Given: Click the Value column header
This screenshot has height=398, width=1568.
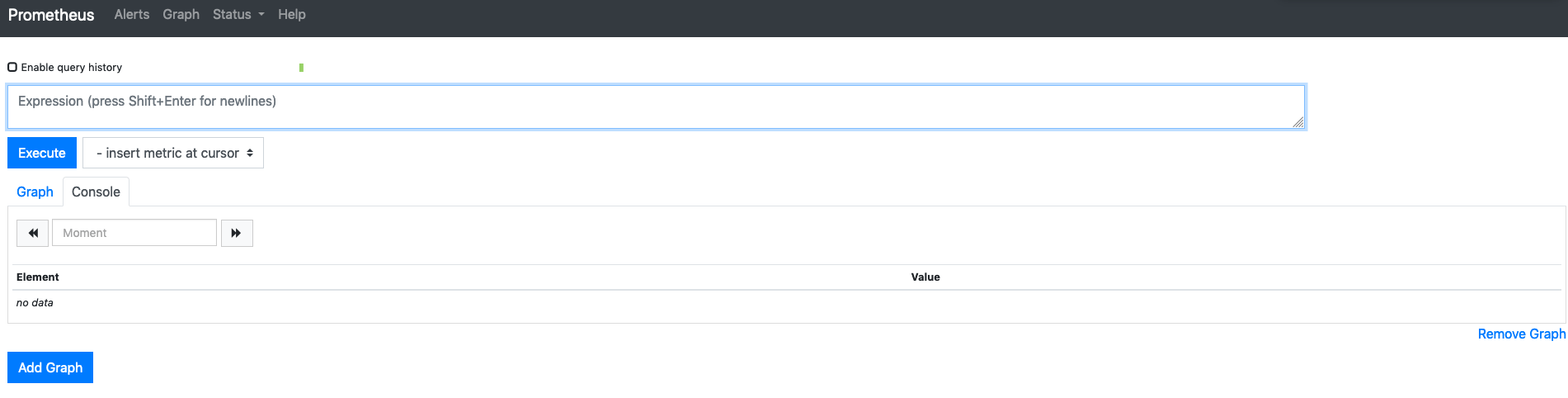Looking at the screenshot, I should [x=925, y=277].
